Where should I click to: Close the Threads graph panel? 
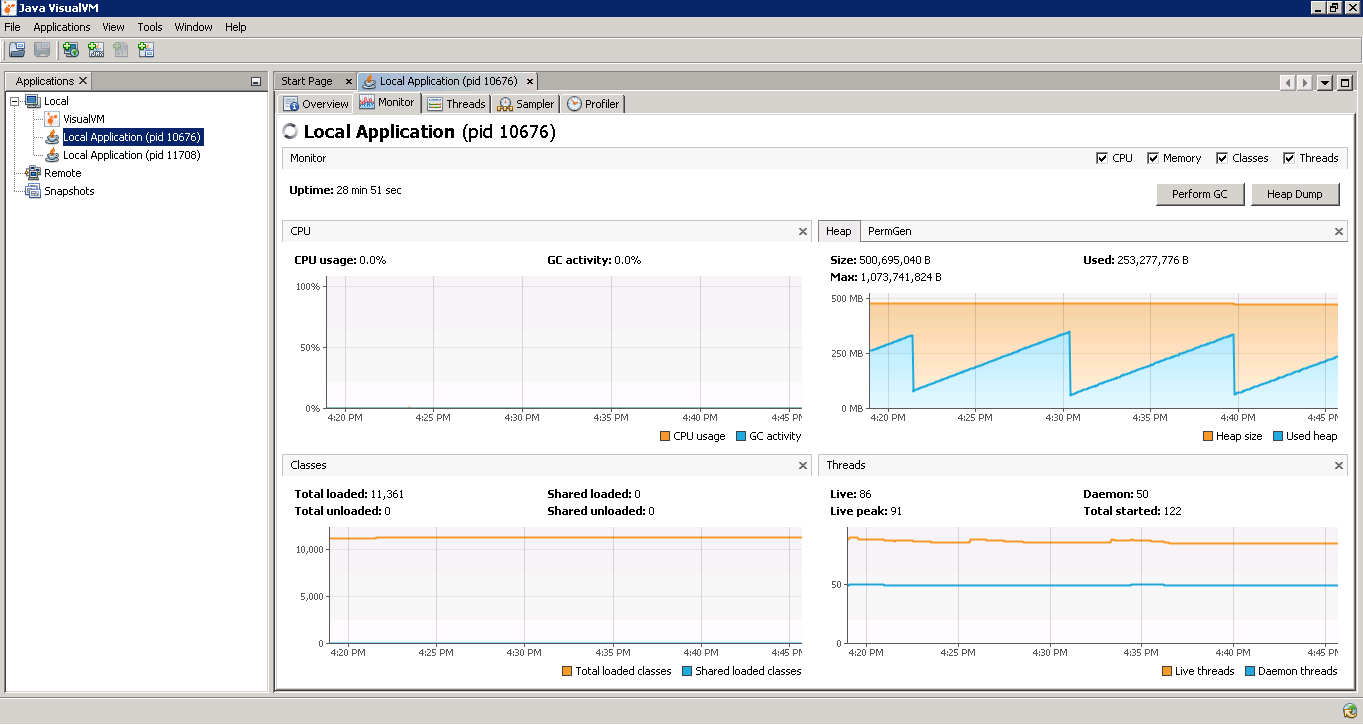coord(1339,465)
